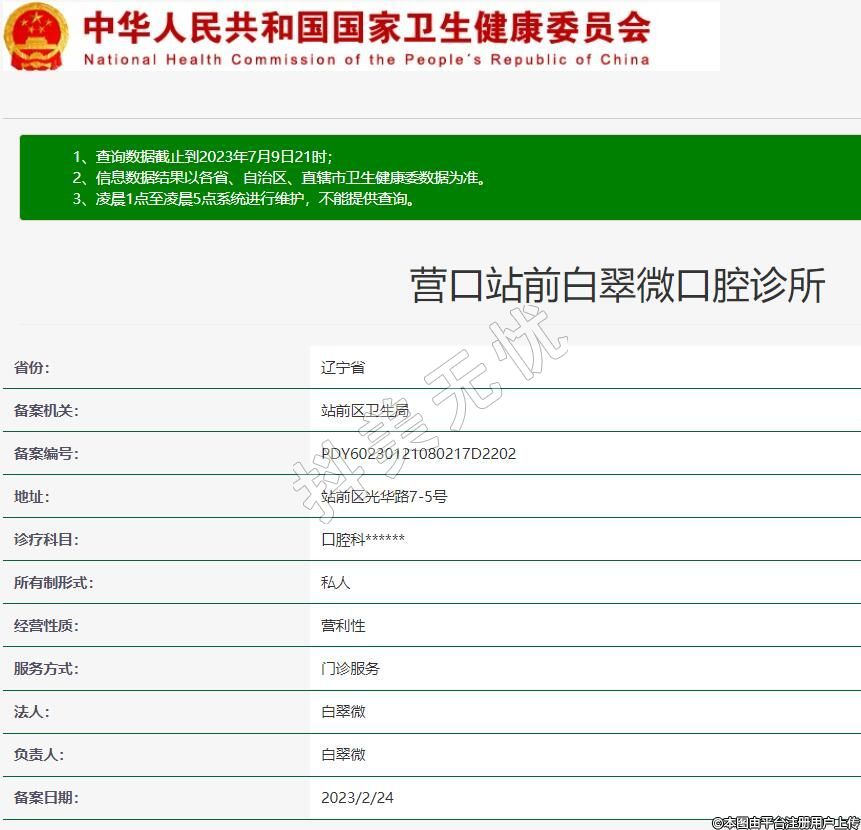Click the third notice about 系统进行维护
The width and height of the screenshot is (861, 830).
coord(244,199)
